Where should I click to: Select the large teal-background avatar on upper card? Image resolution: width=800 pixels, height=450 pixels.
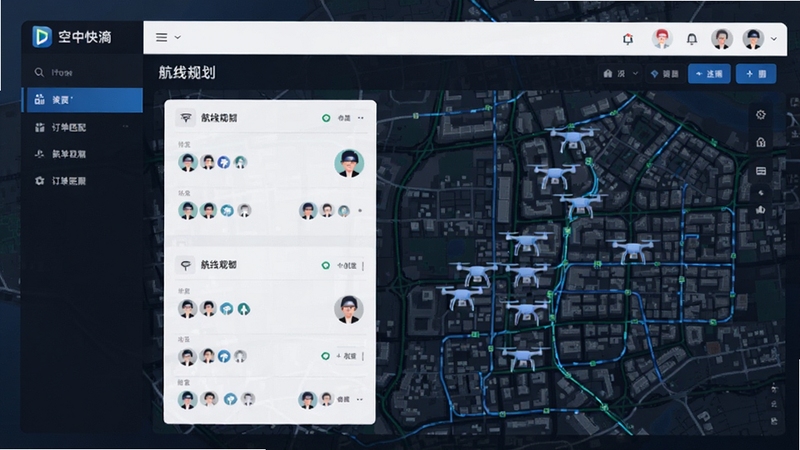[349, 163]
